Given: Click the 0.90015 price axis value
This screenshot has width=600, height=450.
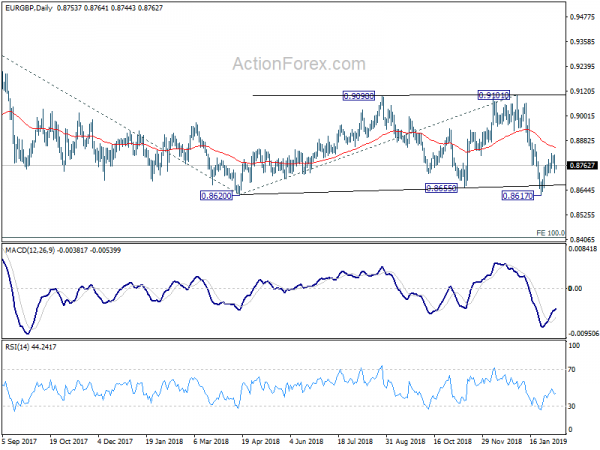Looking at the screenshot, I should point(582,116).
